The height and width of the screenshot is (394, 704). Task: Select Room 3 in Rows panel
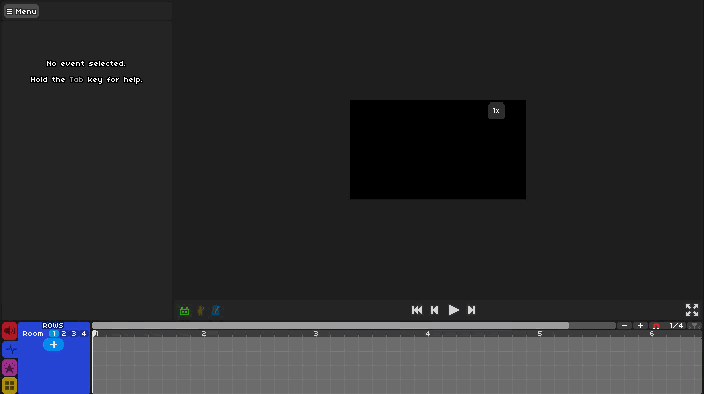[x=74, y=333]
